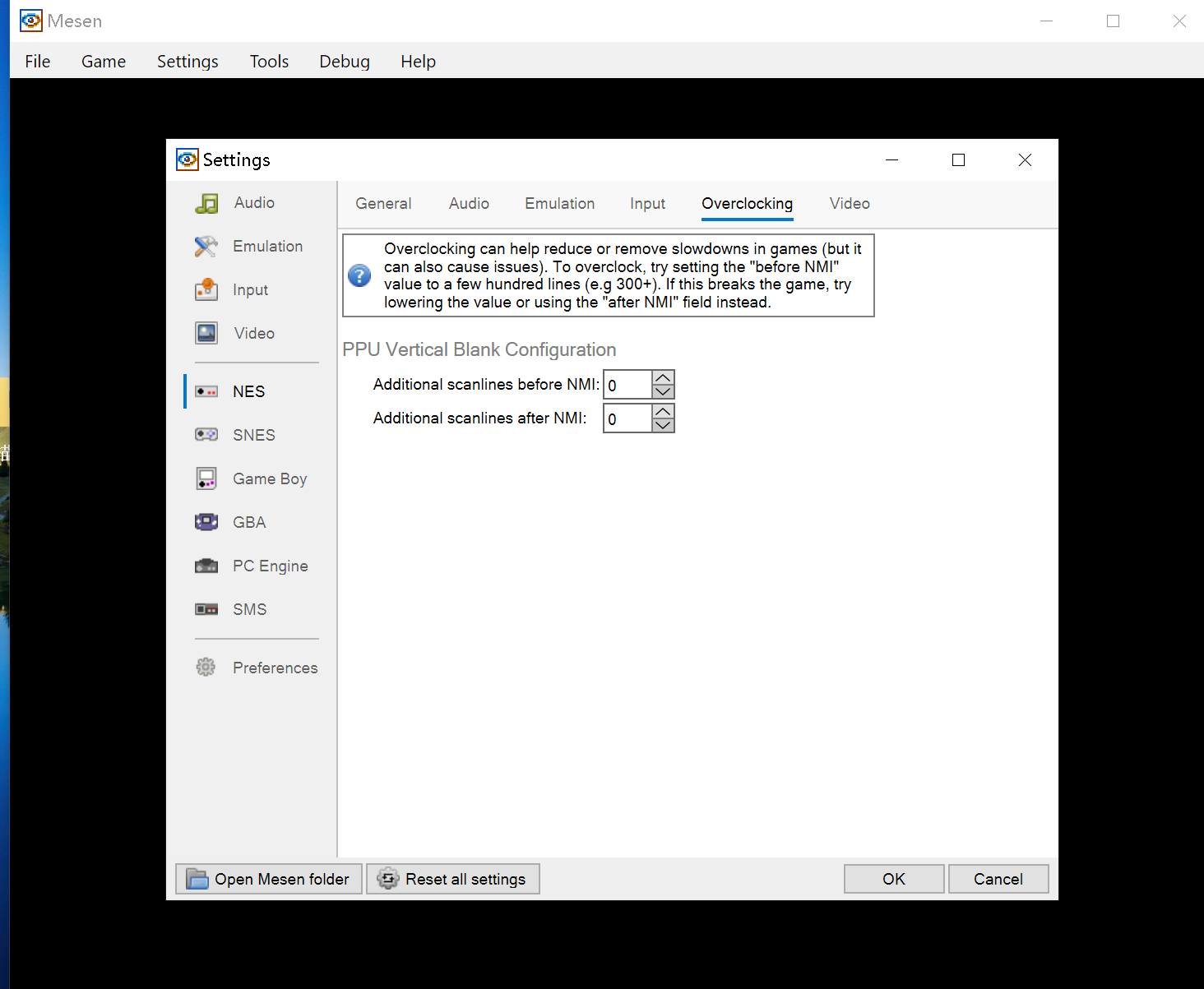Click the Preferences gear icon
Screen dimensions: 1204x989
(206, 667)
